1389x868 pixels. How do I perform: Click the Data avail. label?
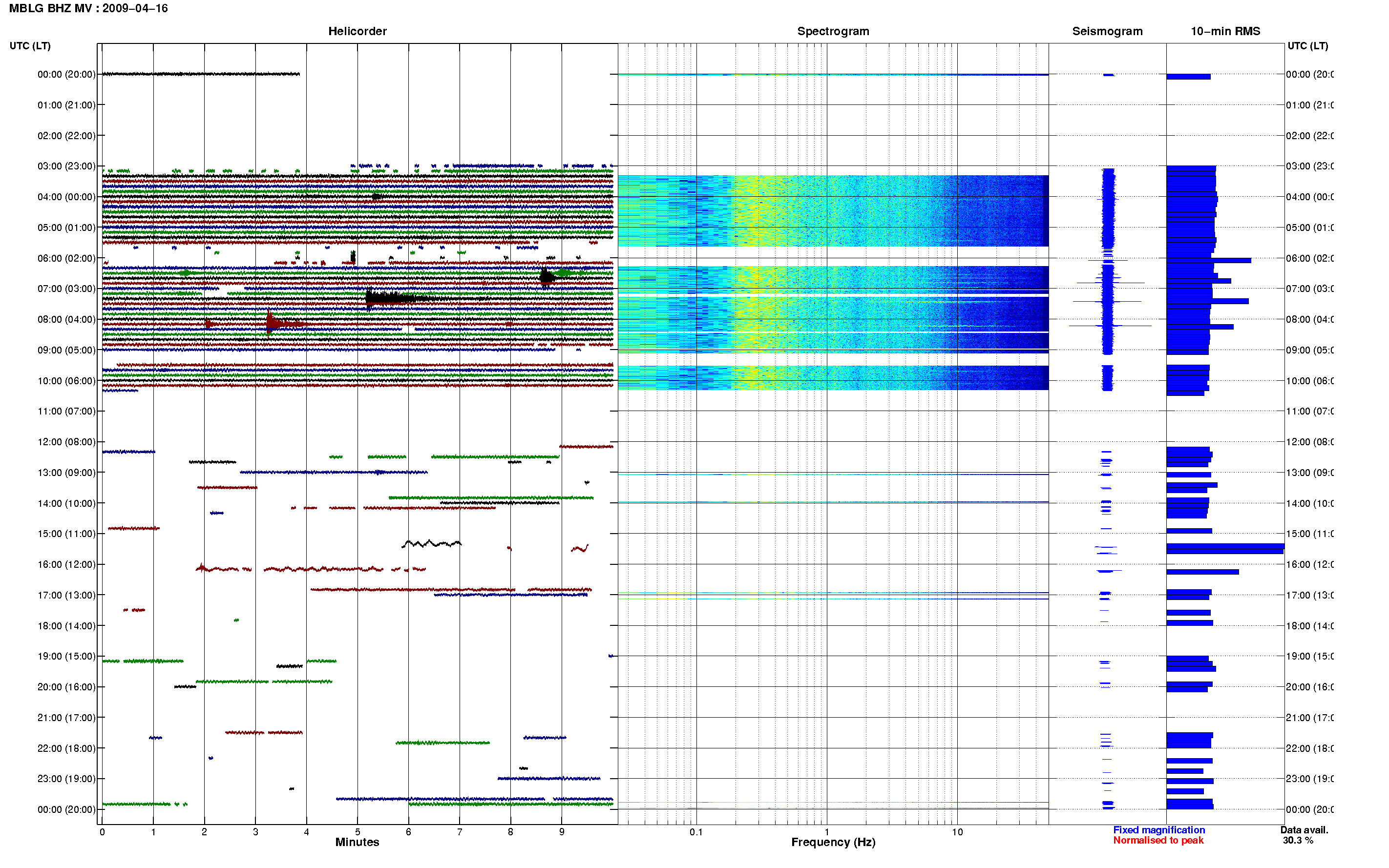[1304, 830]
